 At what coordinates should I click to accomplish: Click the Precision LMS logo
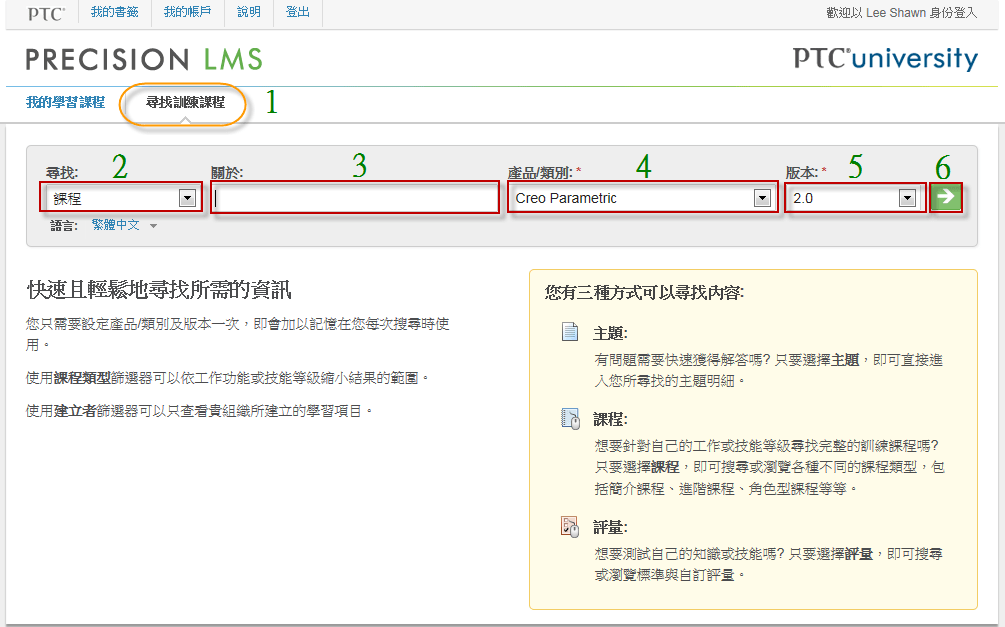[144, 59]
